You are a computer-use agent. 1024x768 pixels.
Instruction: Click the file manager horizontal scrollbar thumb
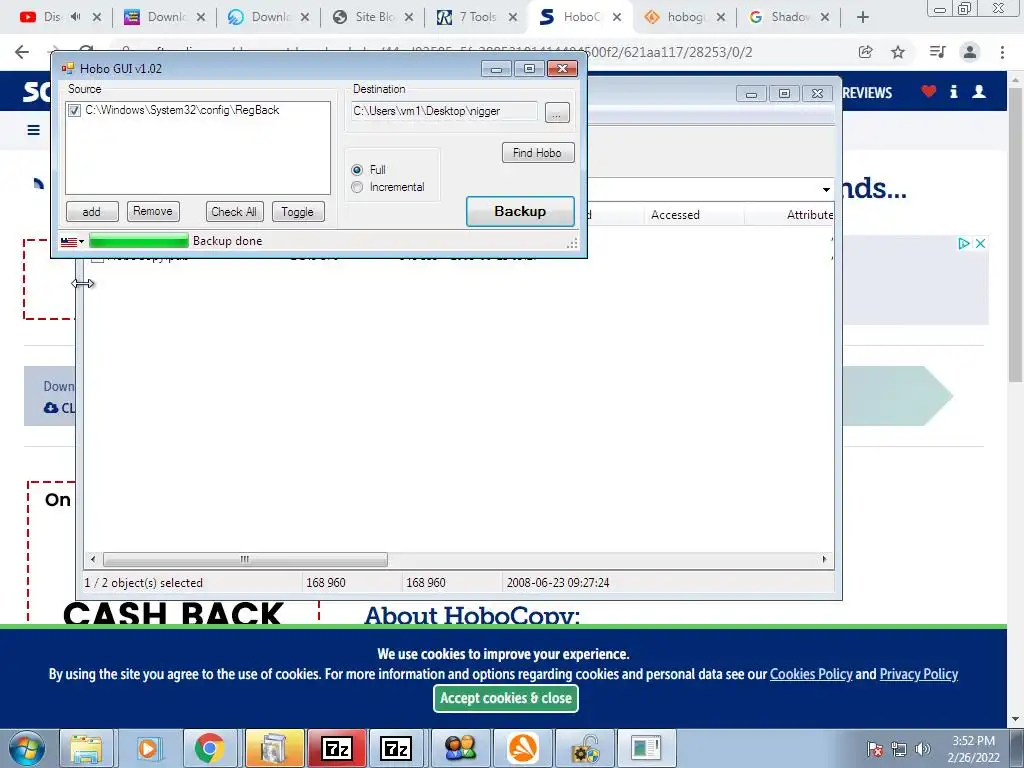[x=245, y=560]
